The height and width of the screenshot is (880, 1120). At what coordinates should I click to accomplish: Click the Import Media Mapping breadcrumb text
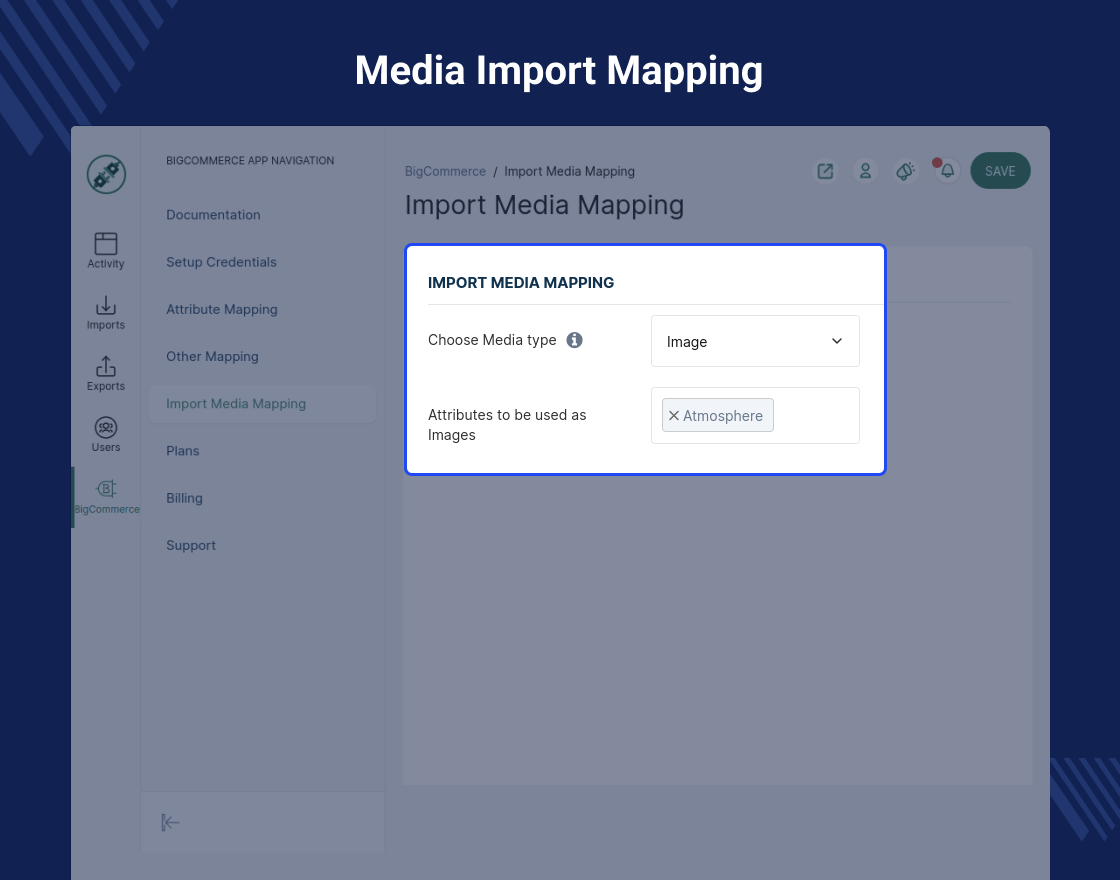click(569, 171)
